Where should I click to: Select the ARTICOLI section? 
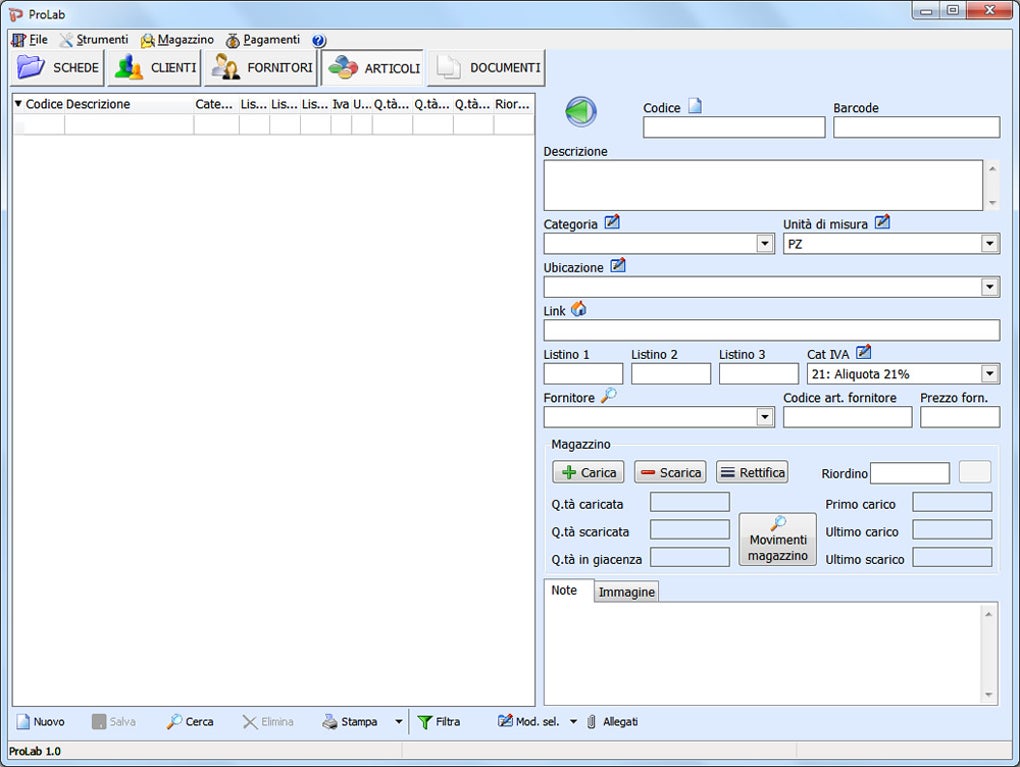coord(373,68)
